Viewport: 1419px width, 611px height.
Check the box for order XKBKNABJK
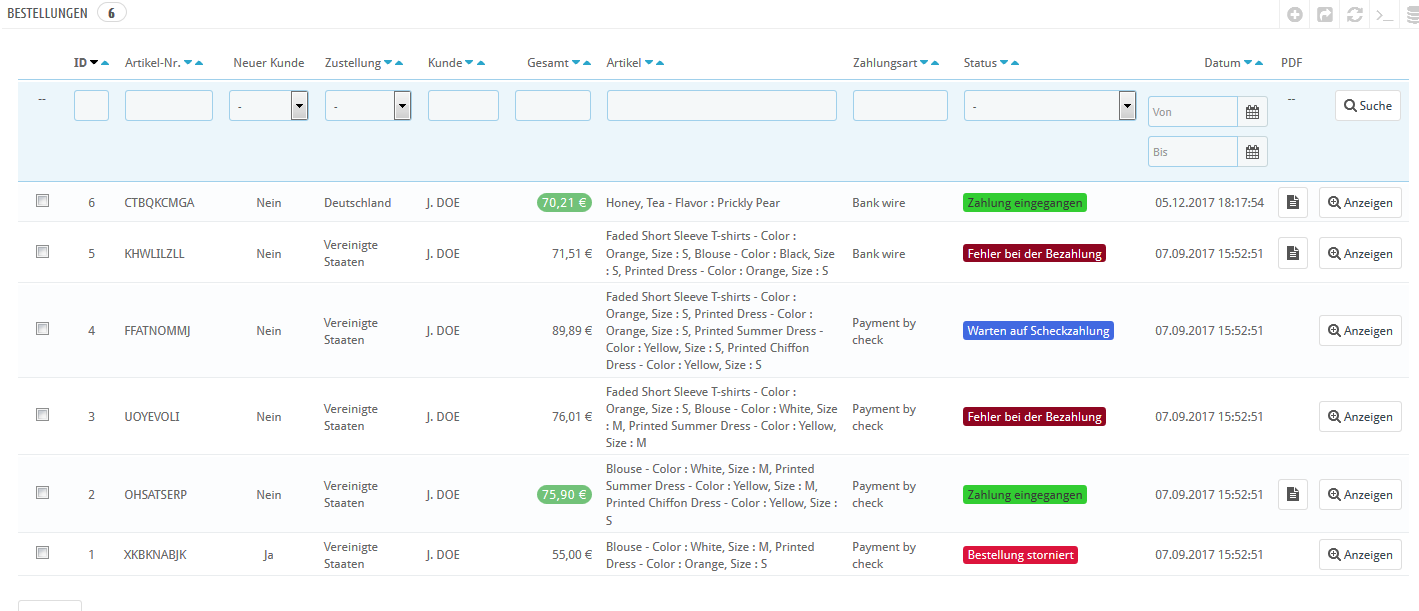[42, 553]
